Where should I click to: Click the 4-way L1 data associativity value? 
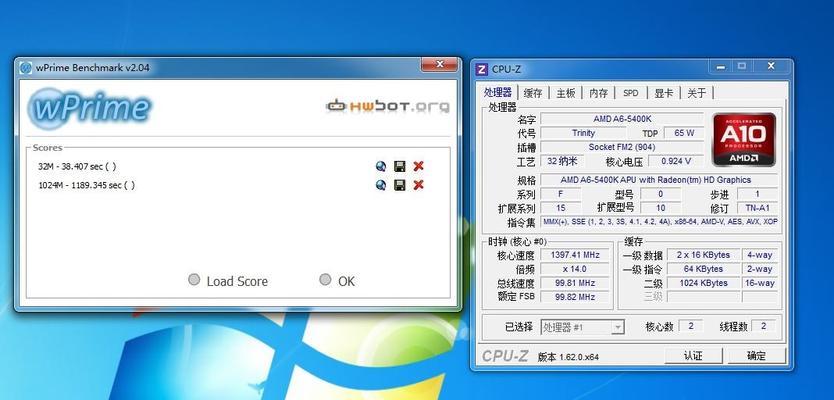click(760, 255)
